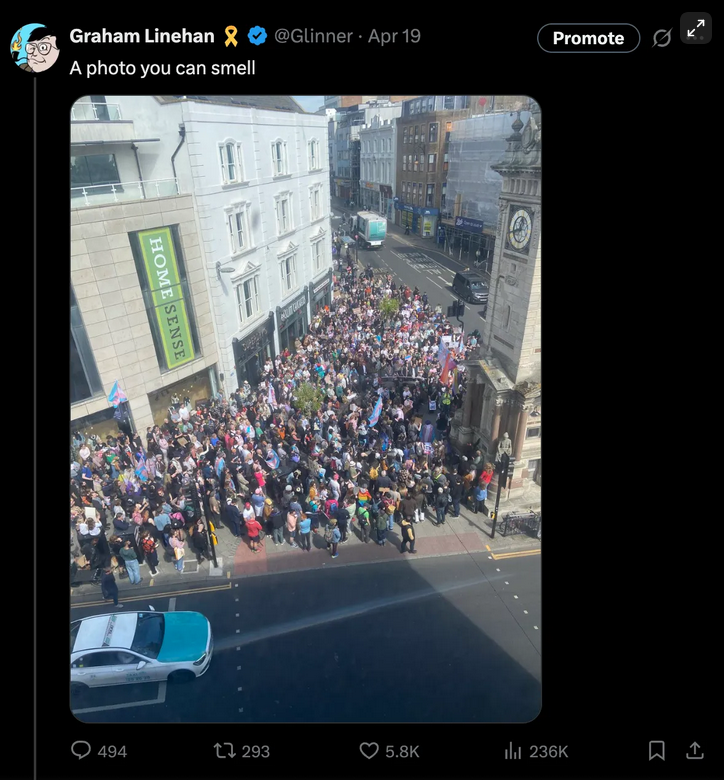
Task: Open the view analytics bar chart icon
Action: coord(513,751)
